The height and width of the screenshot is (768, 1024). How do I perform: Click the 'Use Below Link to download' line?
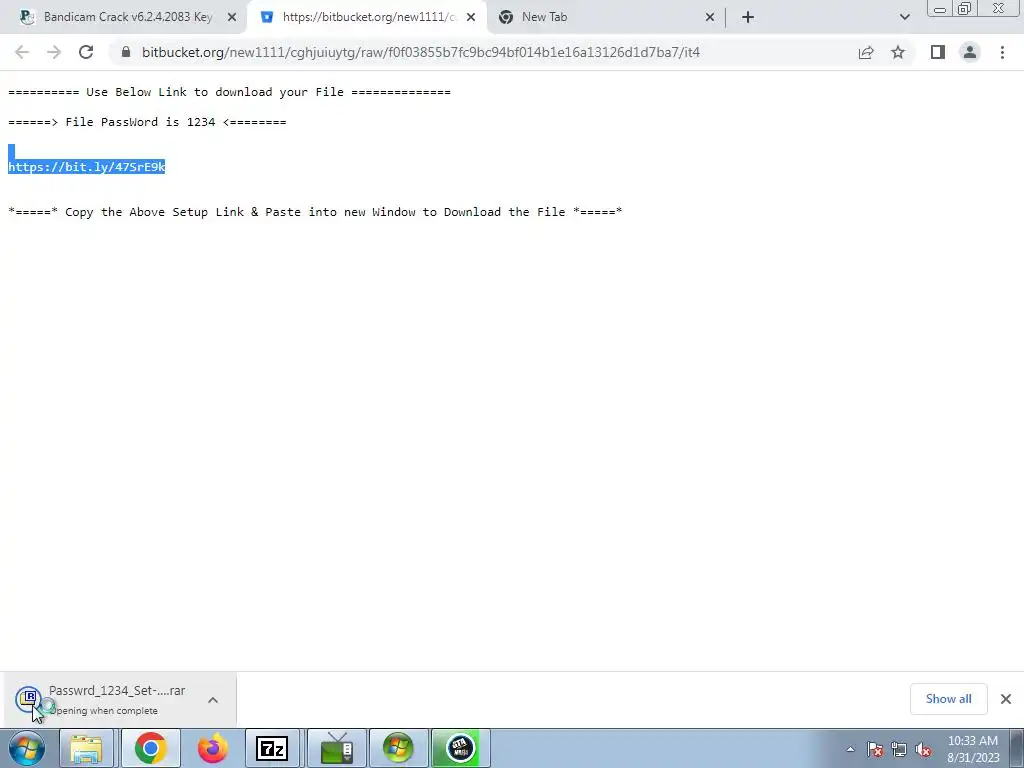pos(229,92)
